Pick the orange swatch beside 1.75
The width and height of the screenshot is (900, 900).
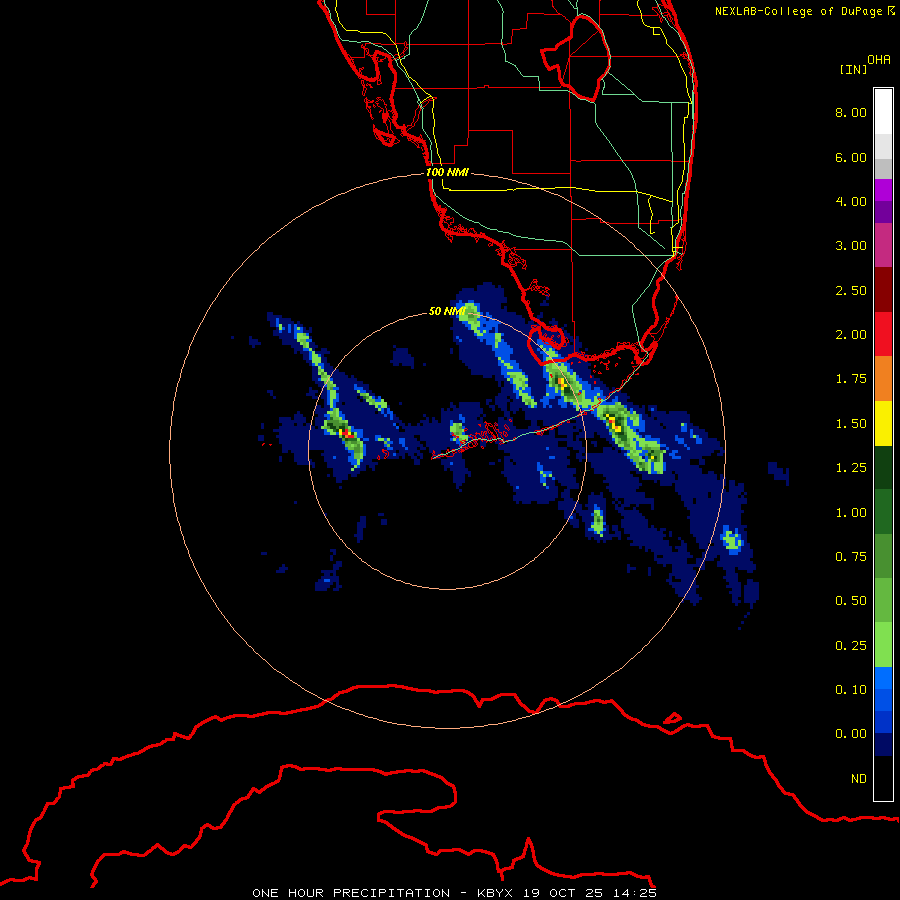tap(883, 379)
